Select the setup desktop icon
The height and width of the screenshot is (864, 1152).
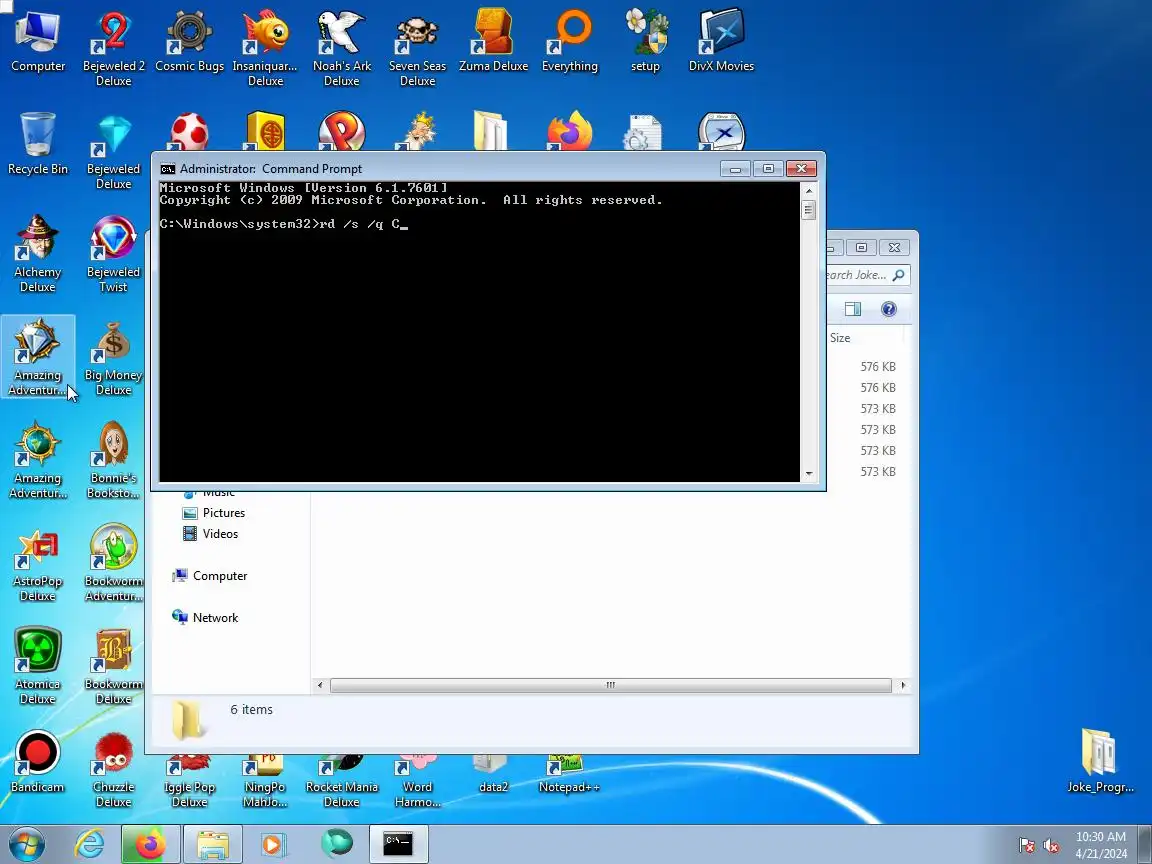click(x=645, y=40)
